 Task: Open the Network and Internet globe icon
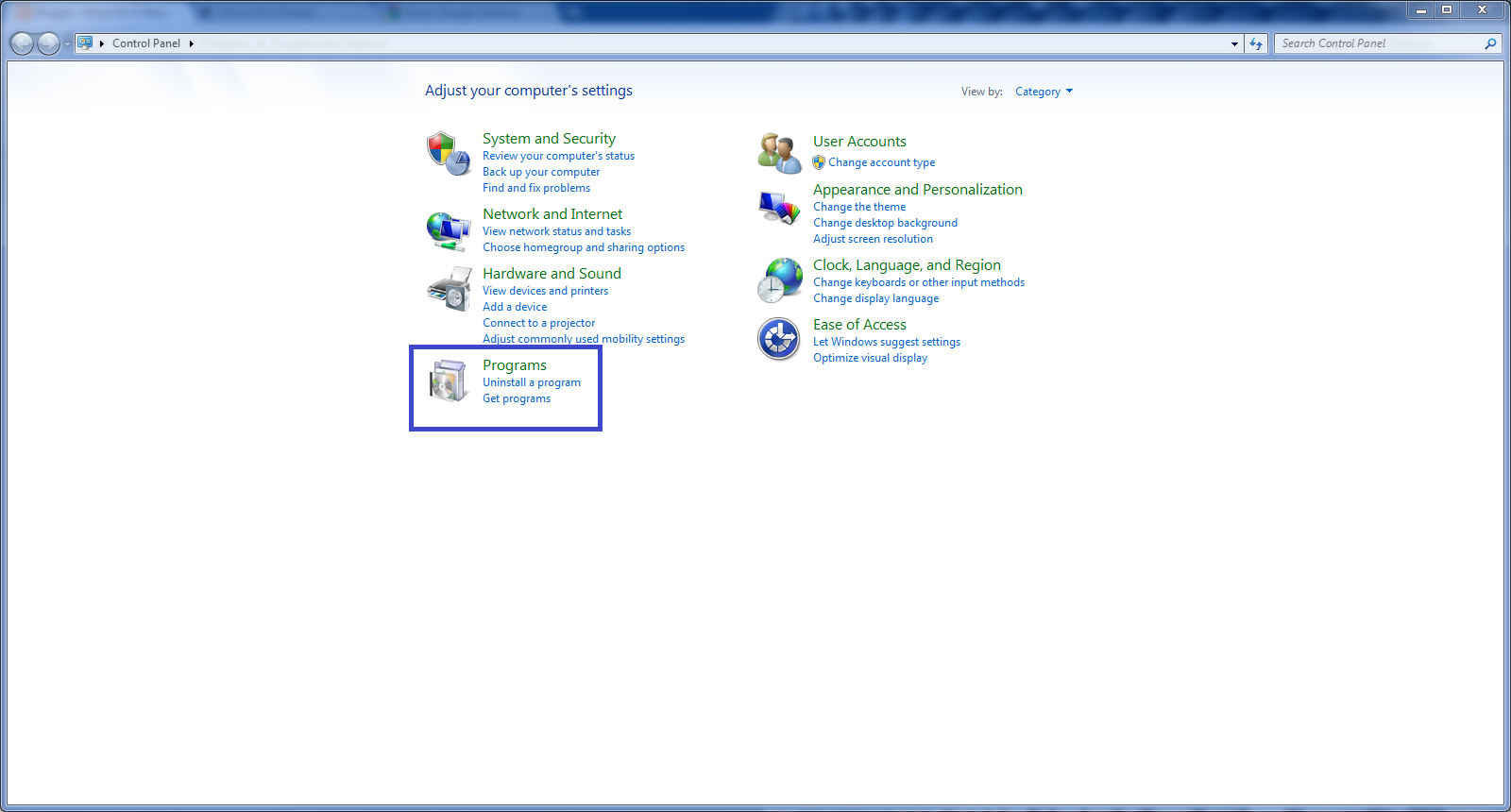click(449, 230)
